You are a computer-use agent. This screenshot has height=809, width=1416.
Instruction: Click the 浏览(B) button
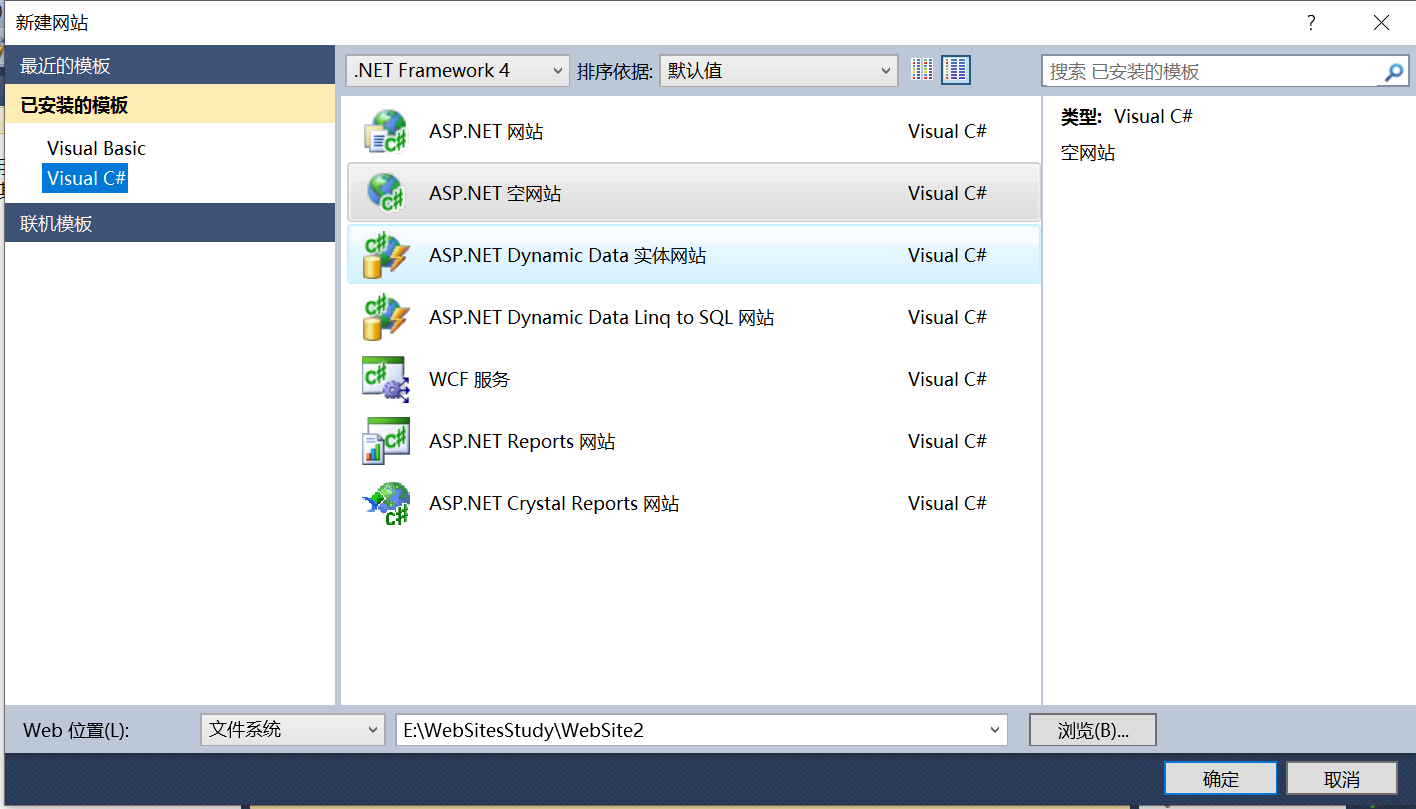[1092, 730]
